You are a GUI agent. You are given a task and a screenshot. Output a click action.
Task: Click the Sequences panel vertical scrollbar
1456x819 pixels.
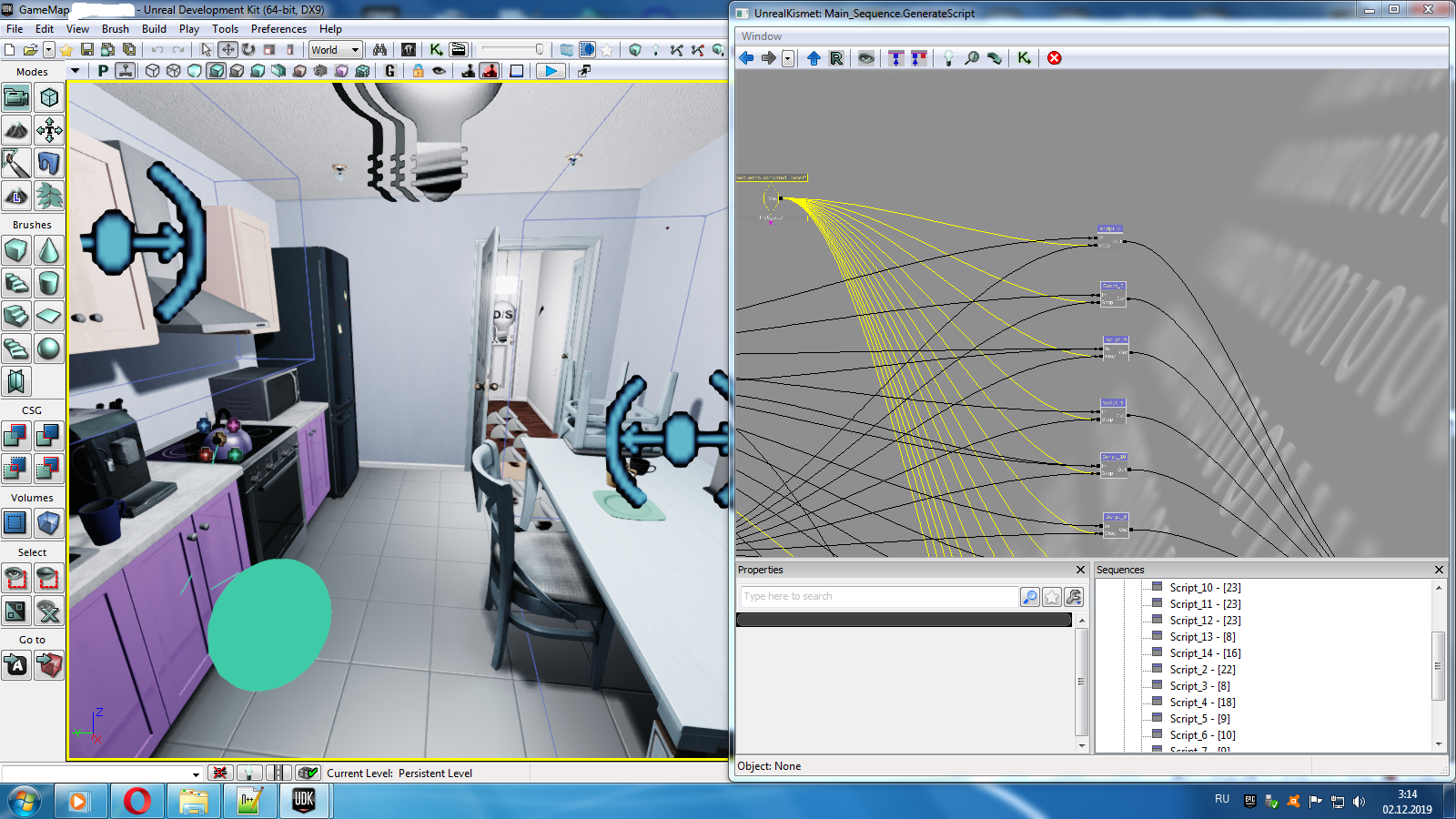(x=1439, y=665)
